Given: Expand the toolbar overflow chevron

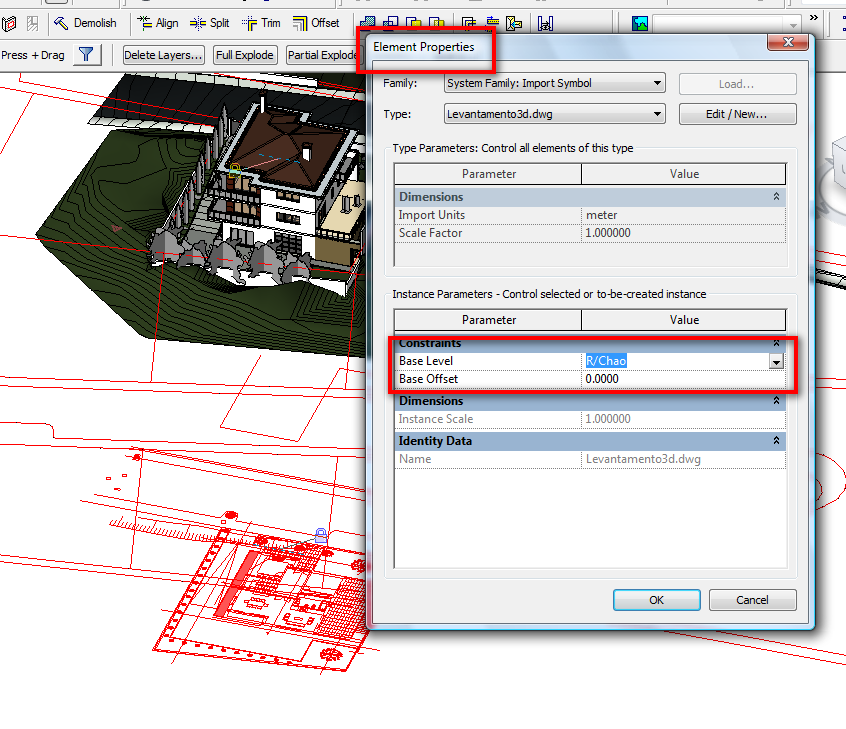Looking at the screenshot, I should click(813, 19).
